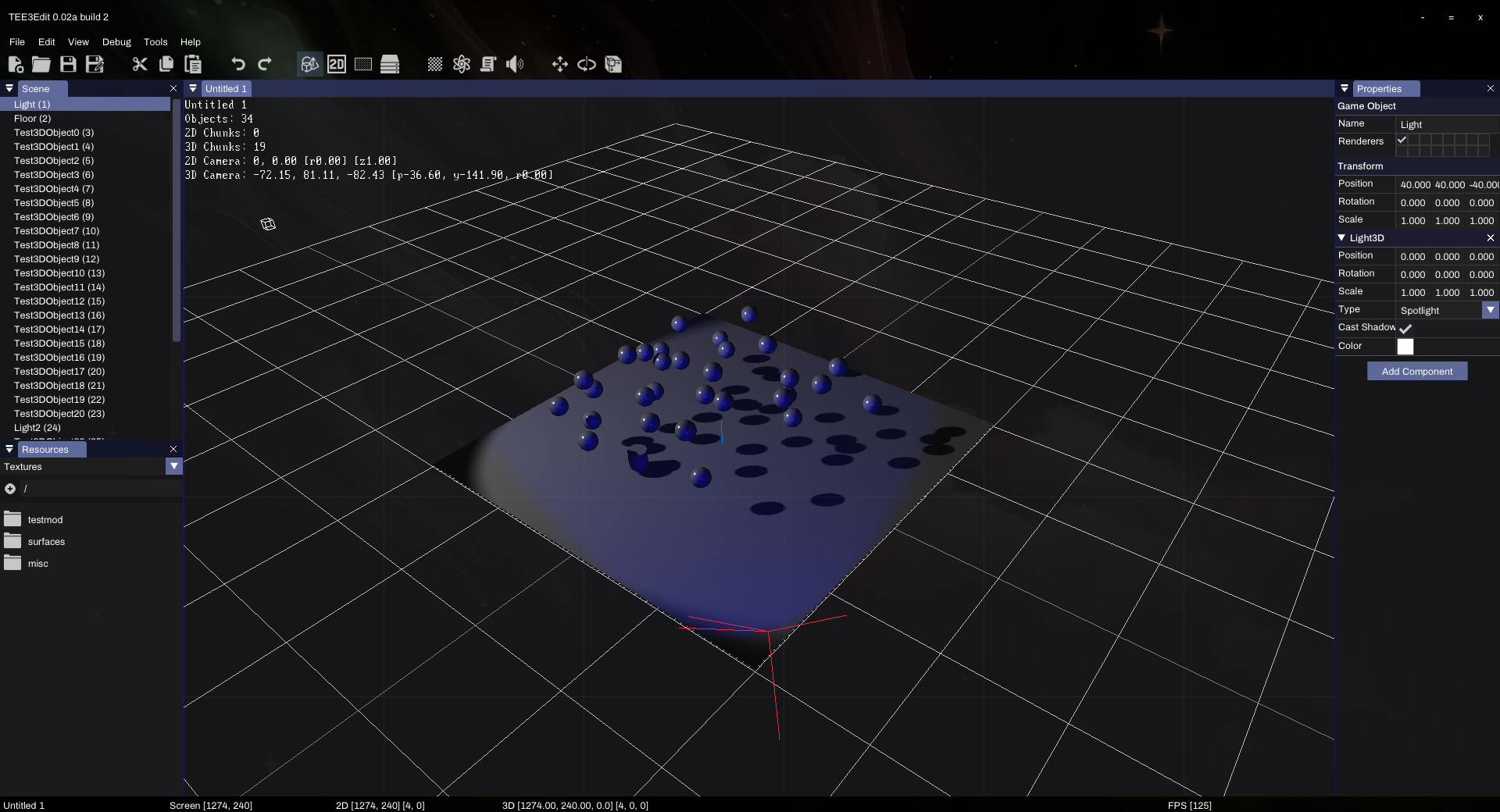1500x812 pixels.
Task: Click the script log toolbar icon
Action: [488, 65]
